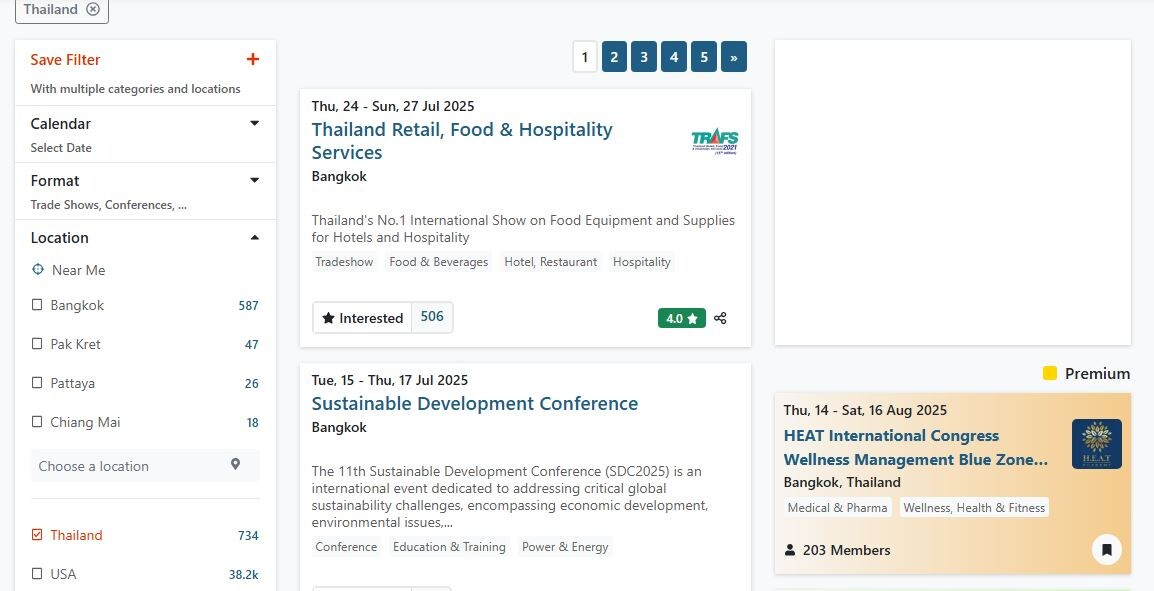This screenshot has width=1154, height=591.
Task: Remove the Thailand filter chip
Action: click(x=93, y=9)
